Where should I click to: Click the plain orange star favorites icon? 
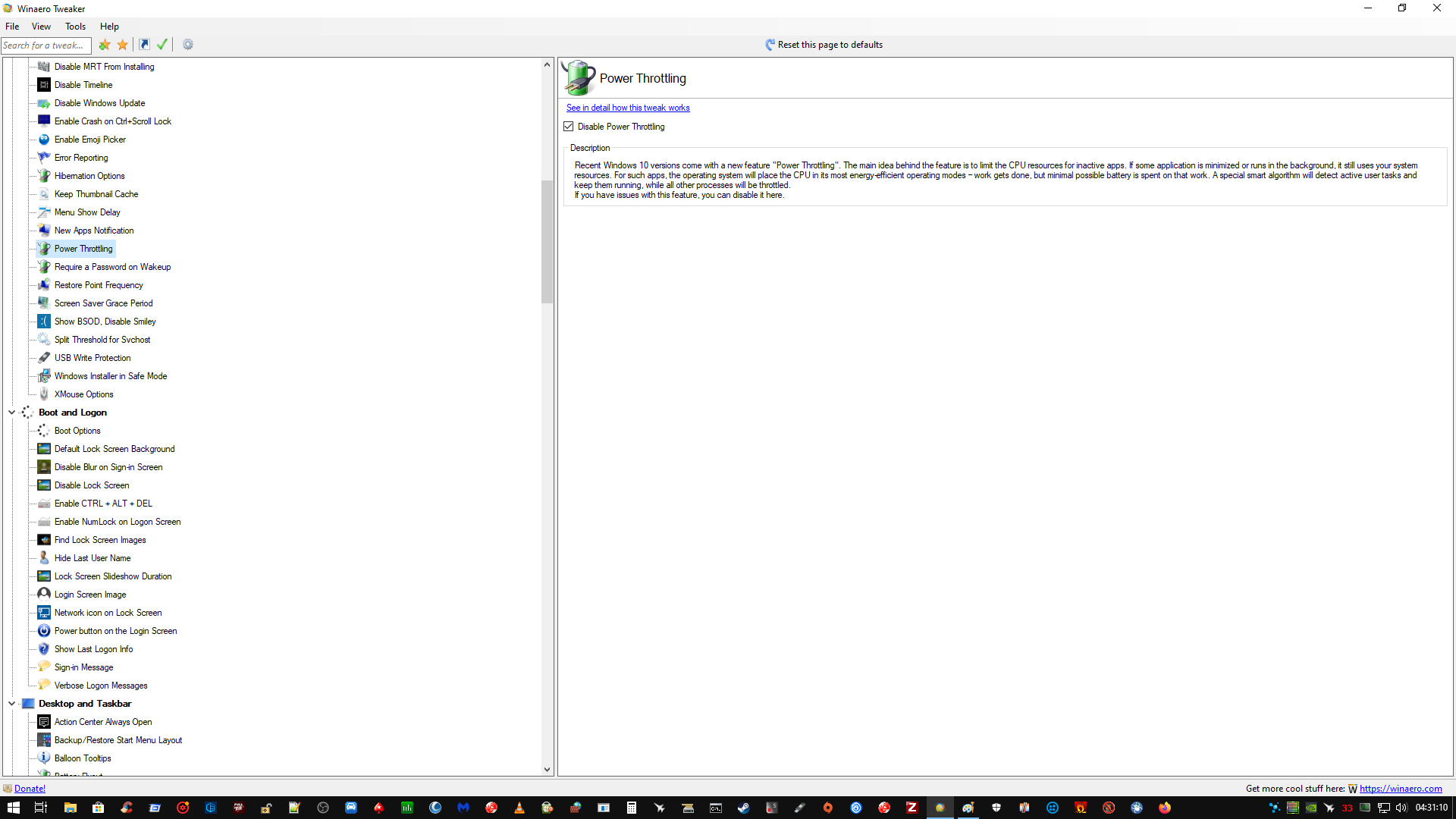pyautogui.click(x=123, y=45)
